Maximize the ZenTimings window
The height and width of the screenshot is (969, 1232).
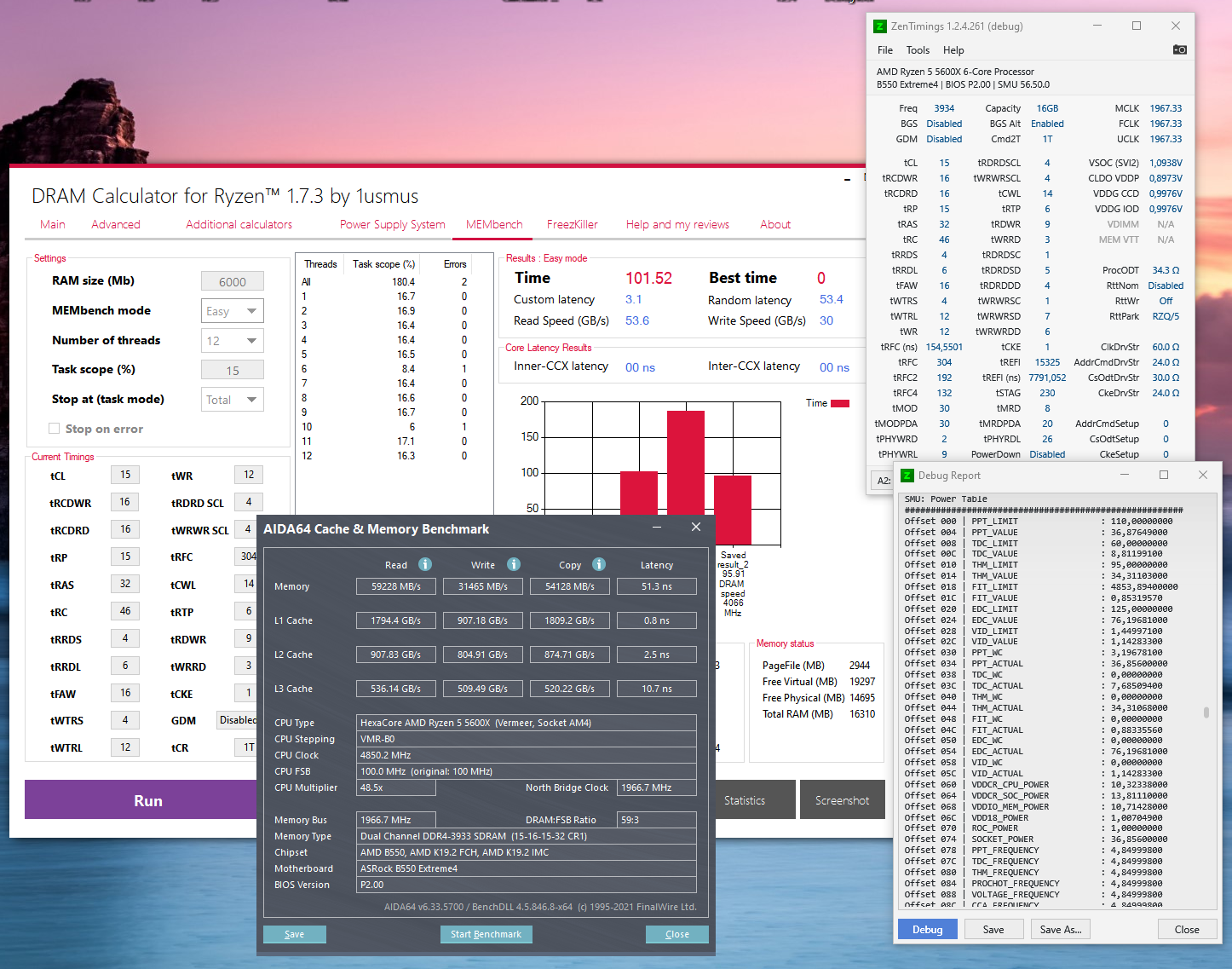(x=1137, y=26)
